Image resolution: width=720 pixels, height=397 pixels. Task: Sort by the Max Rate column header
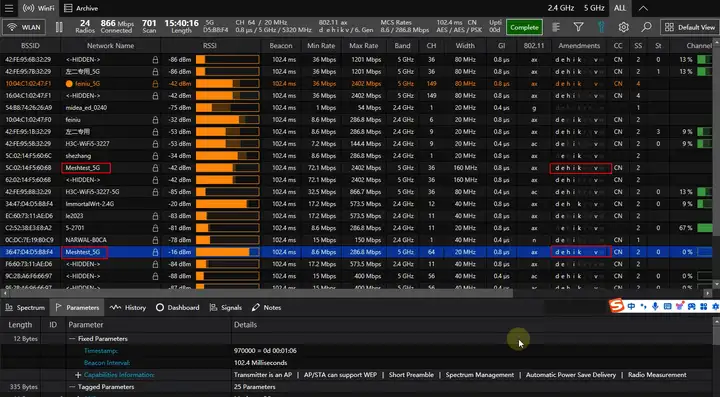tap(364, 45)
